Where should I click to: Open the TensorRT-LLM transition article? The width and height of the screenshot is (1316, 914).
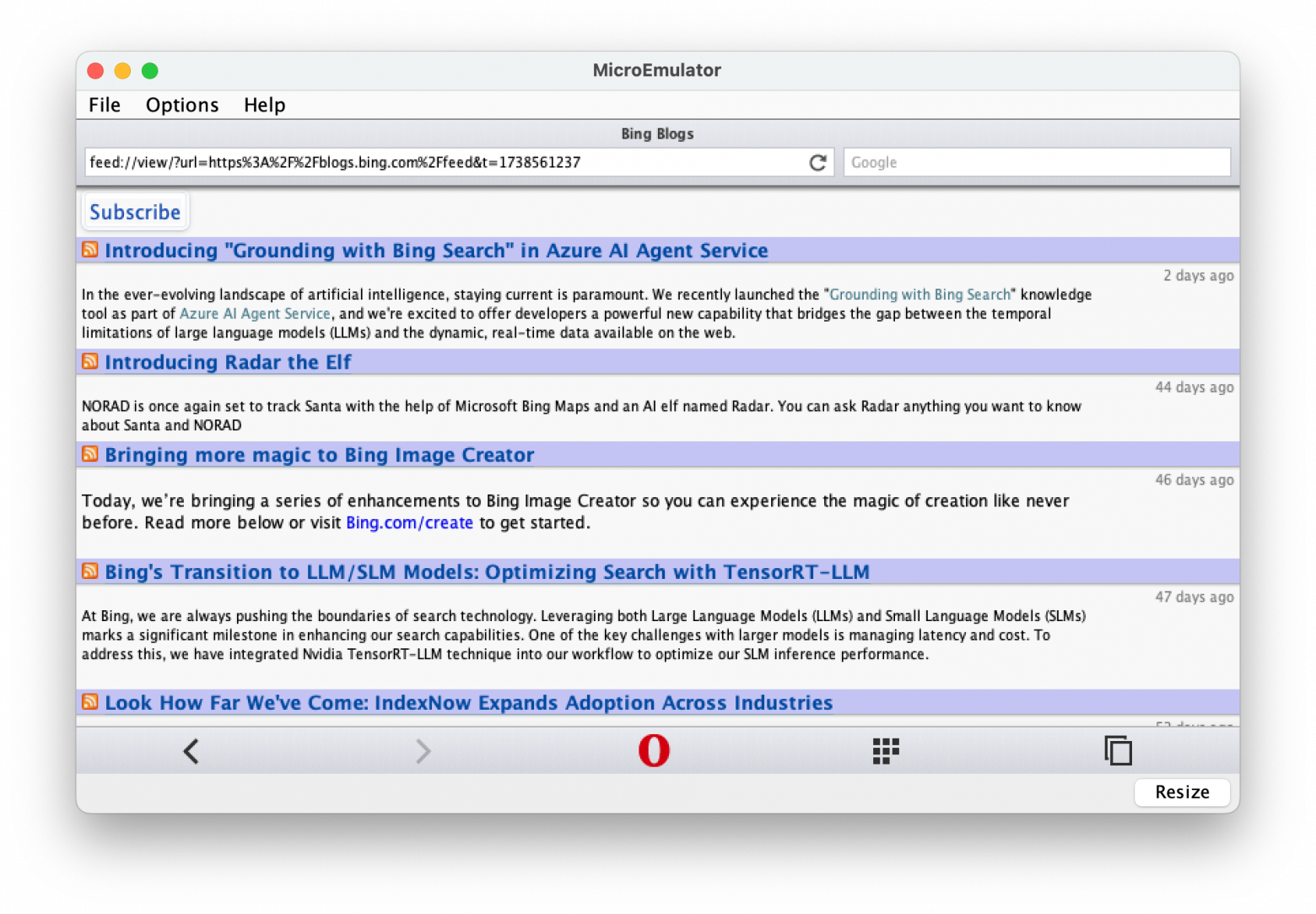pos(487,572)
